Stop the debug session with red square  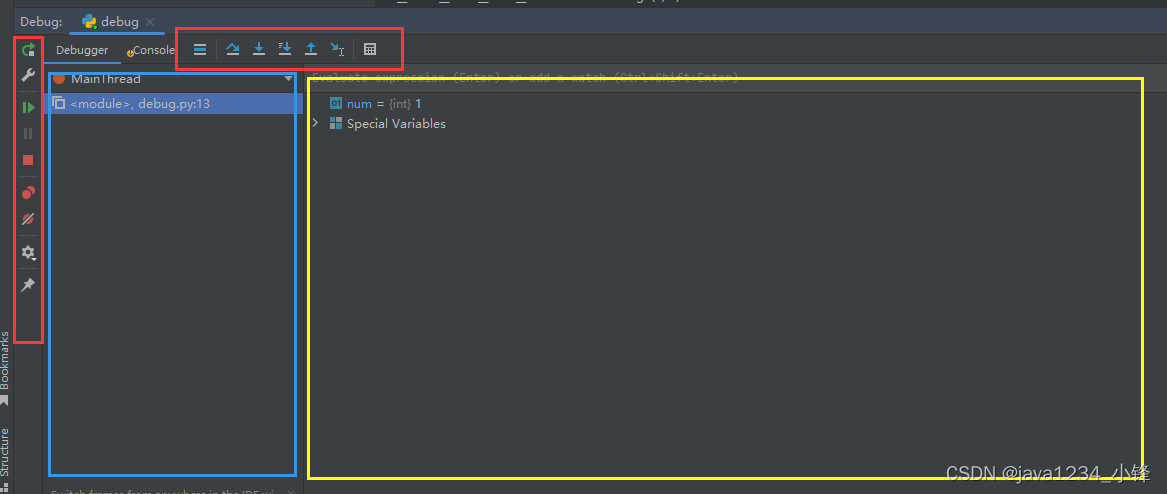(28, 160)
